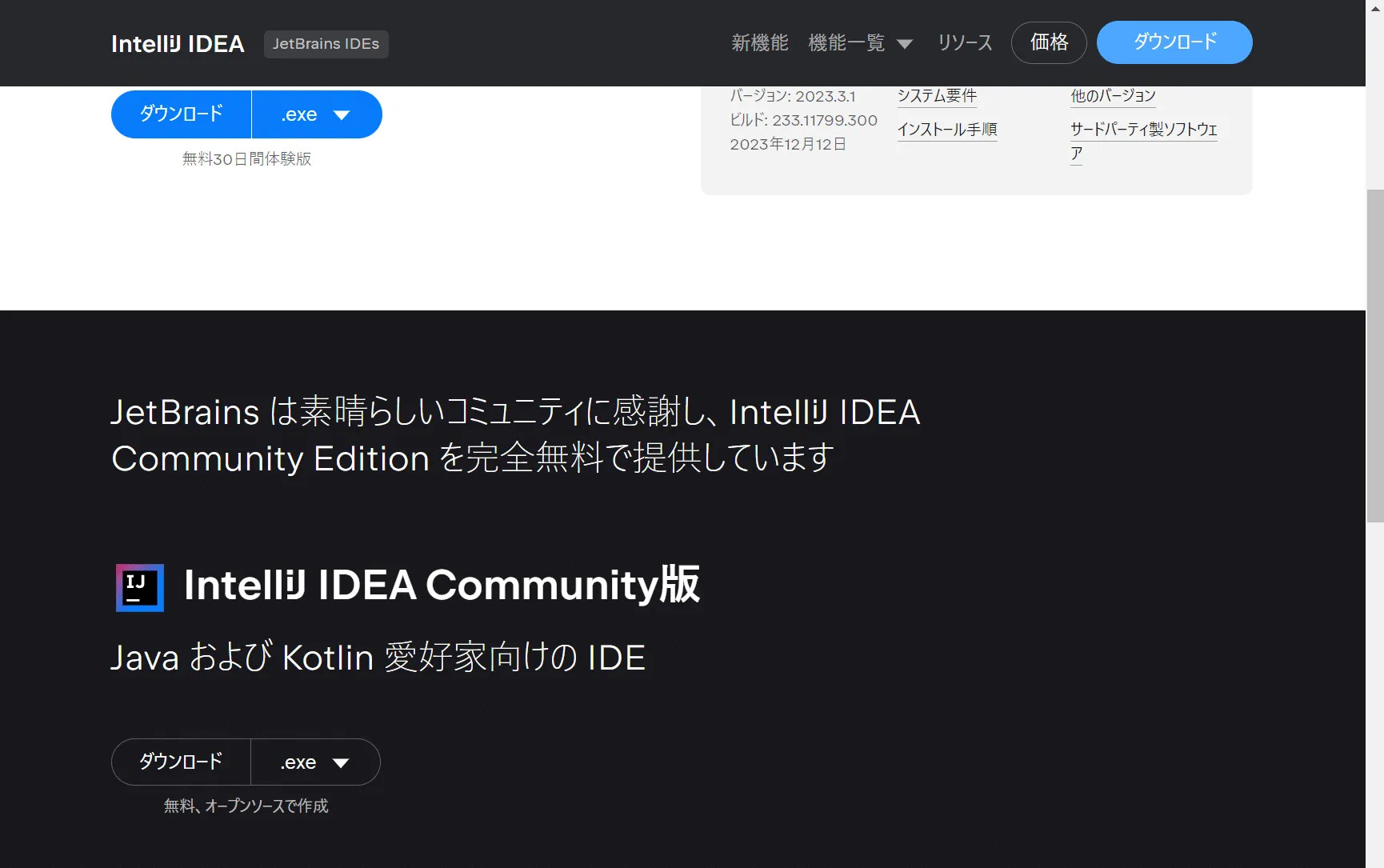
Task: Click the IntelliJ IDEA Community IJ logo icon
Action: pyautogui.click(x=140, y=587)
